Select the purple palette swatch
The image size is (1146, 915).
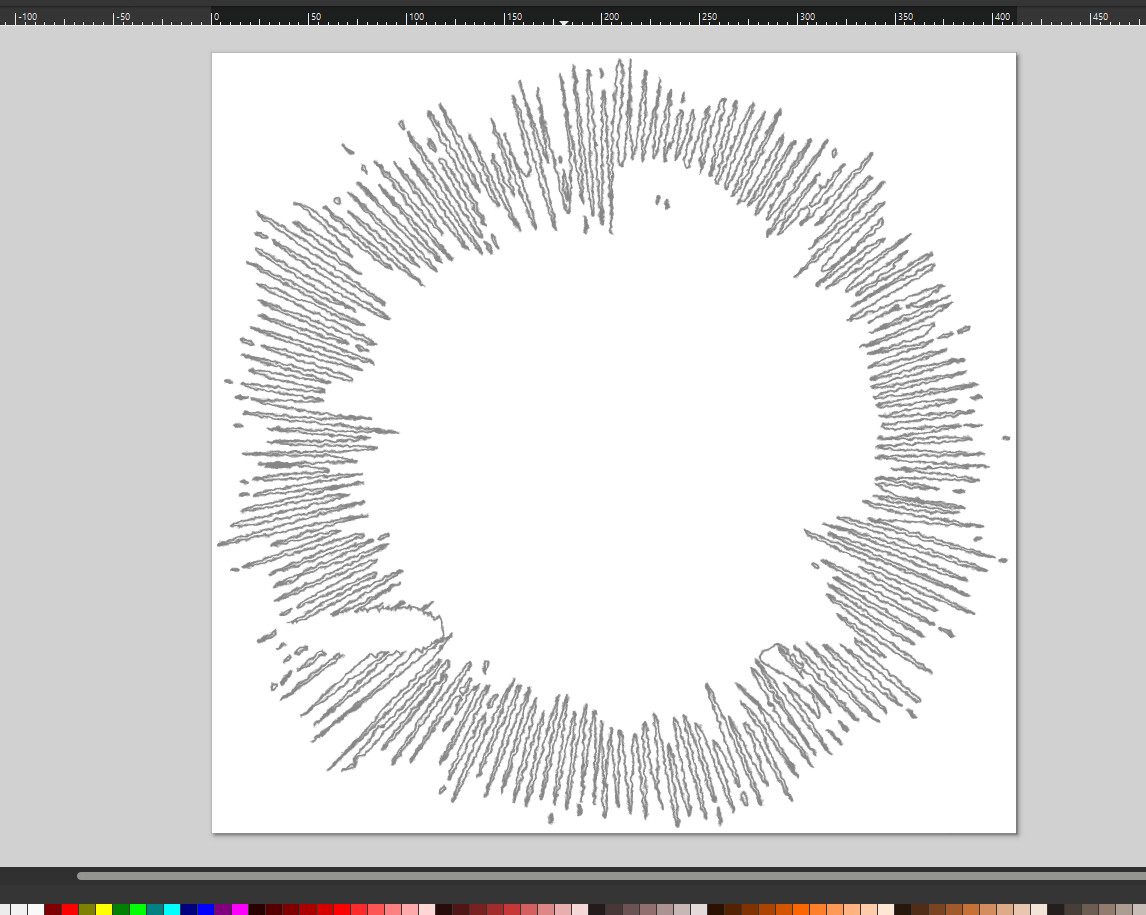(223, 909)
